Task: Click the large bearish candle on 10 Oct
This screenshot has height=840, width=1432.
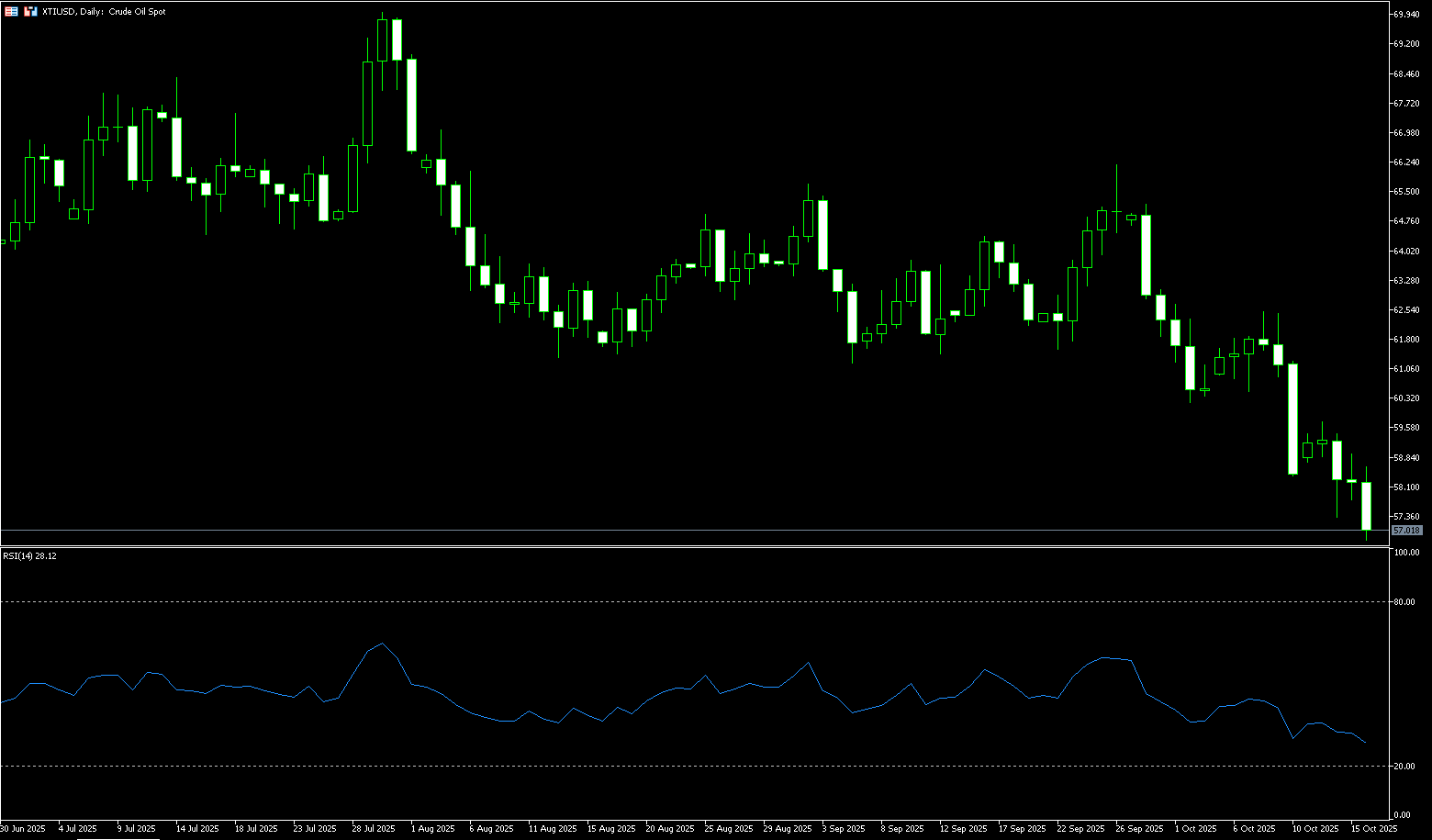Action: [1292, 419]
